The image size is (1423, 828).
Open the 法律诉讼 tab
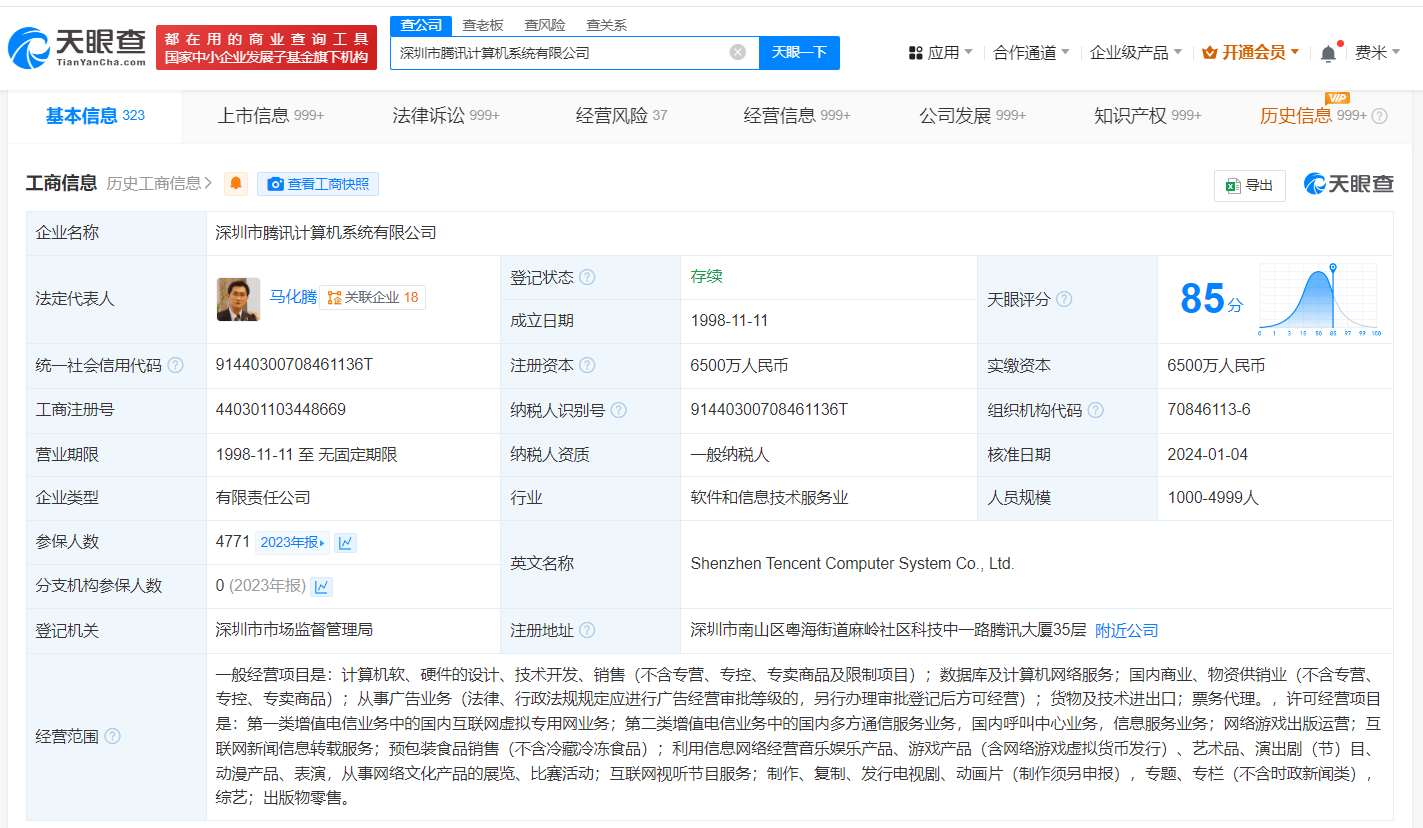pos(446,116)
